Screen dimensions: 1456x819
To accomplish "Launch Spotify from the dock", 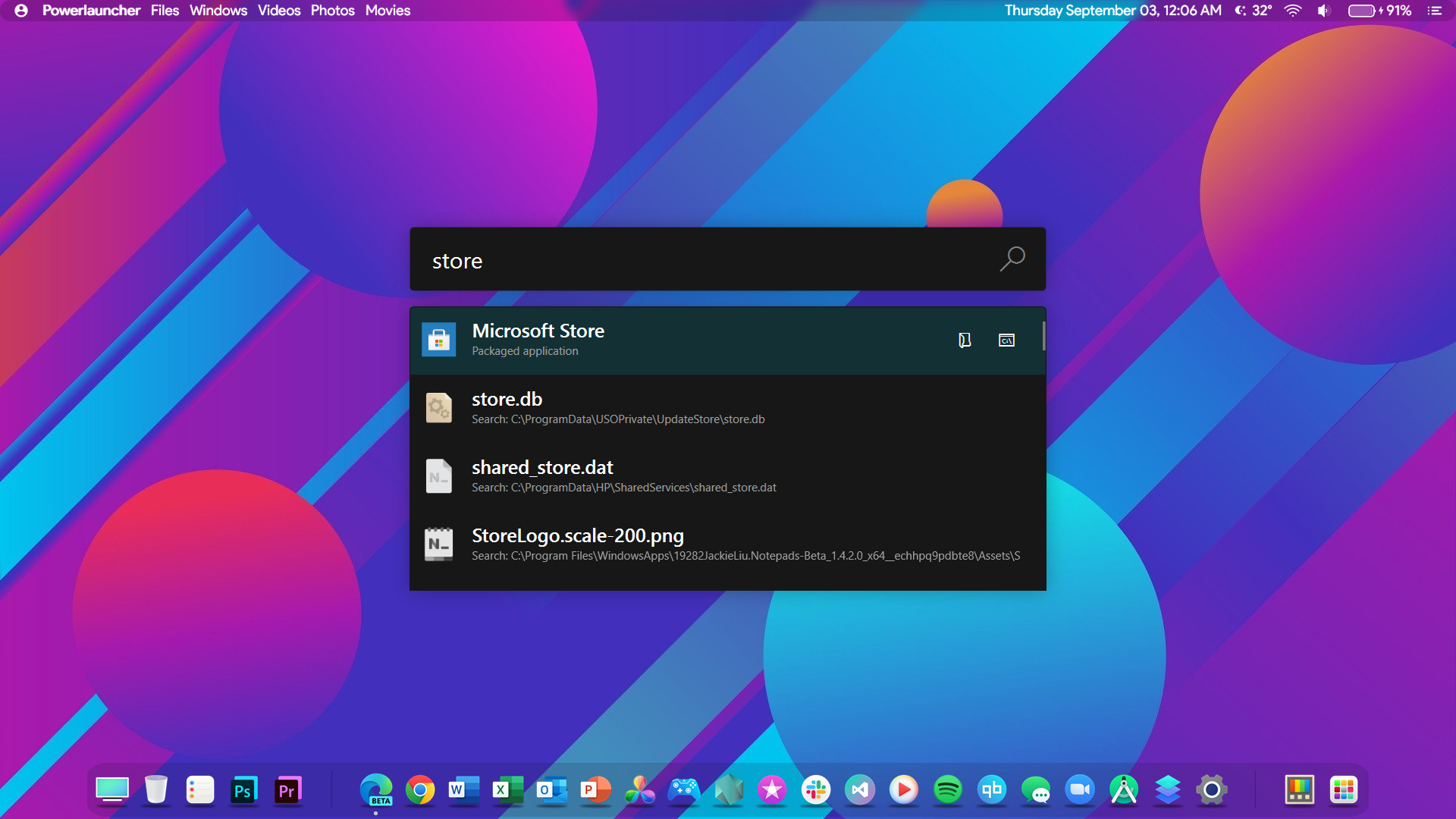I will (x=948, y=789).
